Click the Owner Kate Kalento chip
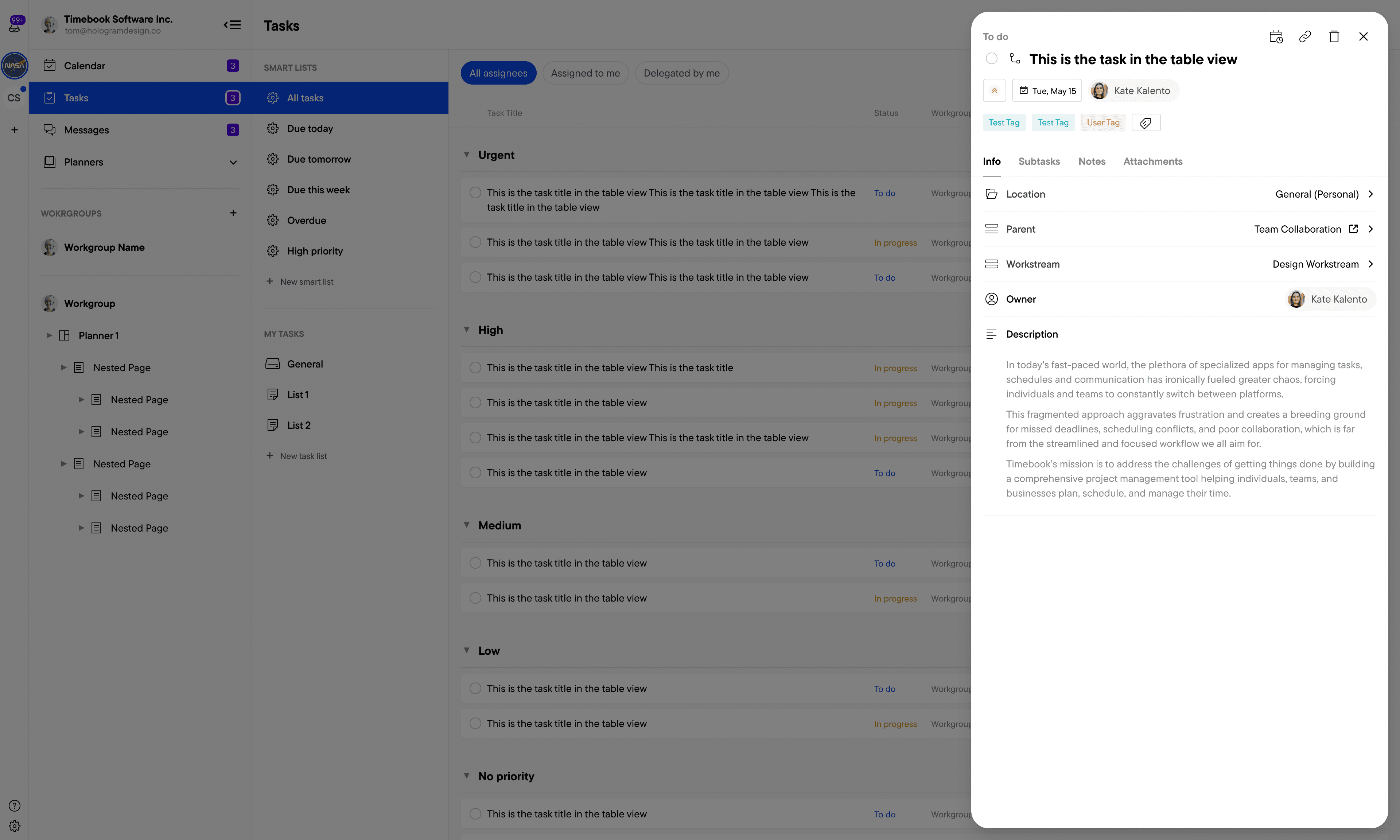The width and height of the screenshot is (1400, 840). [1330, 299]
